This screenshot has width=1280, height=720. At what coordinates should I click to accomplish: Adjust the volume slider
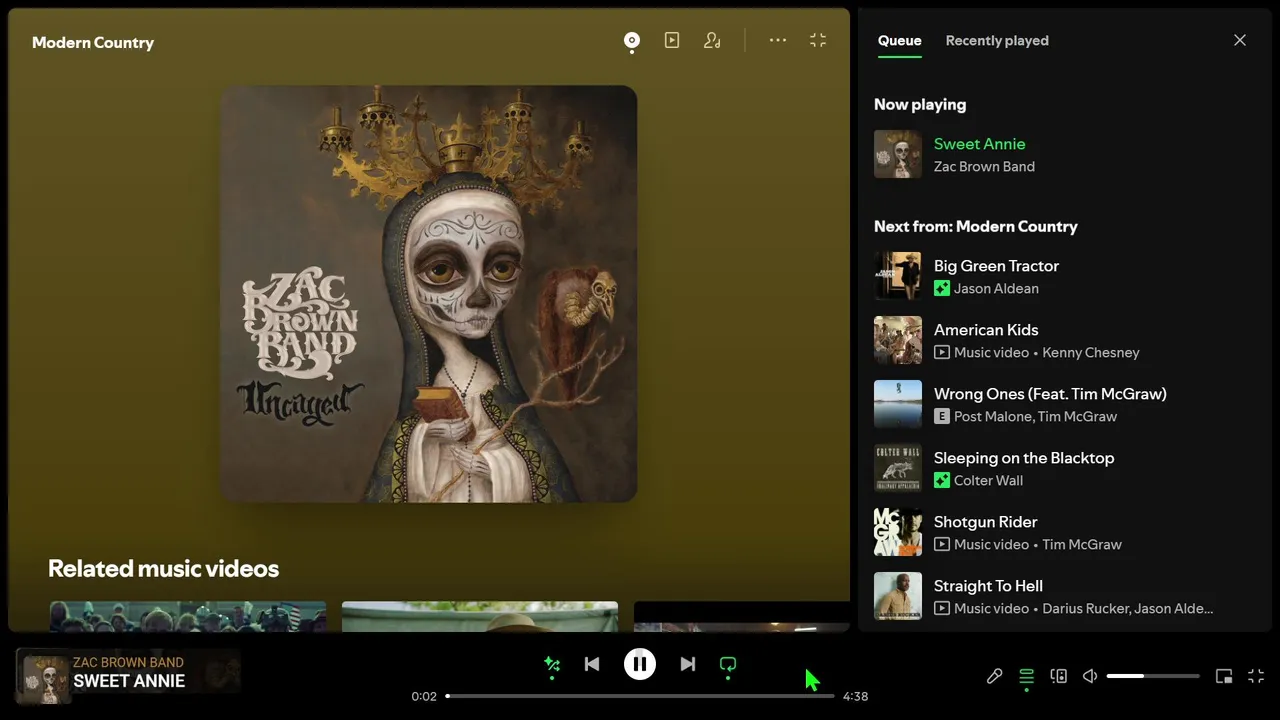tap(1153, 677)
